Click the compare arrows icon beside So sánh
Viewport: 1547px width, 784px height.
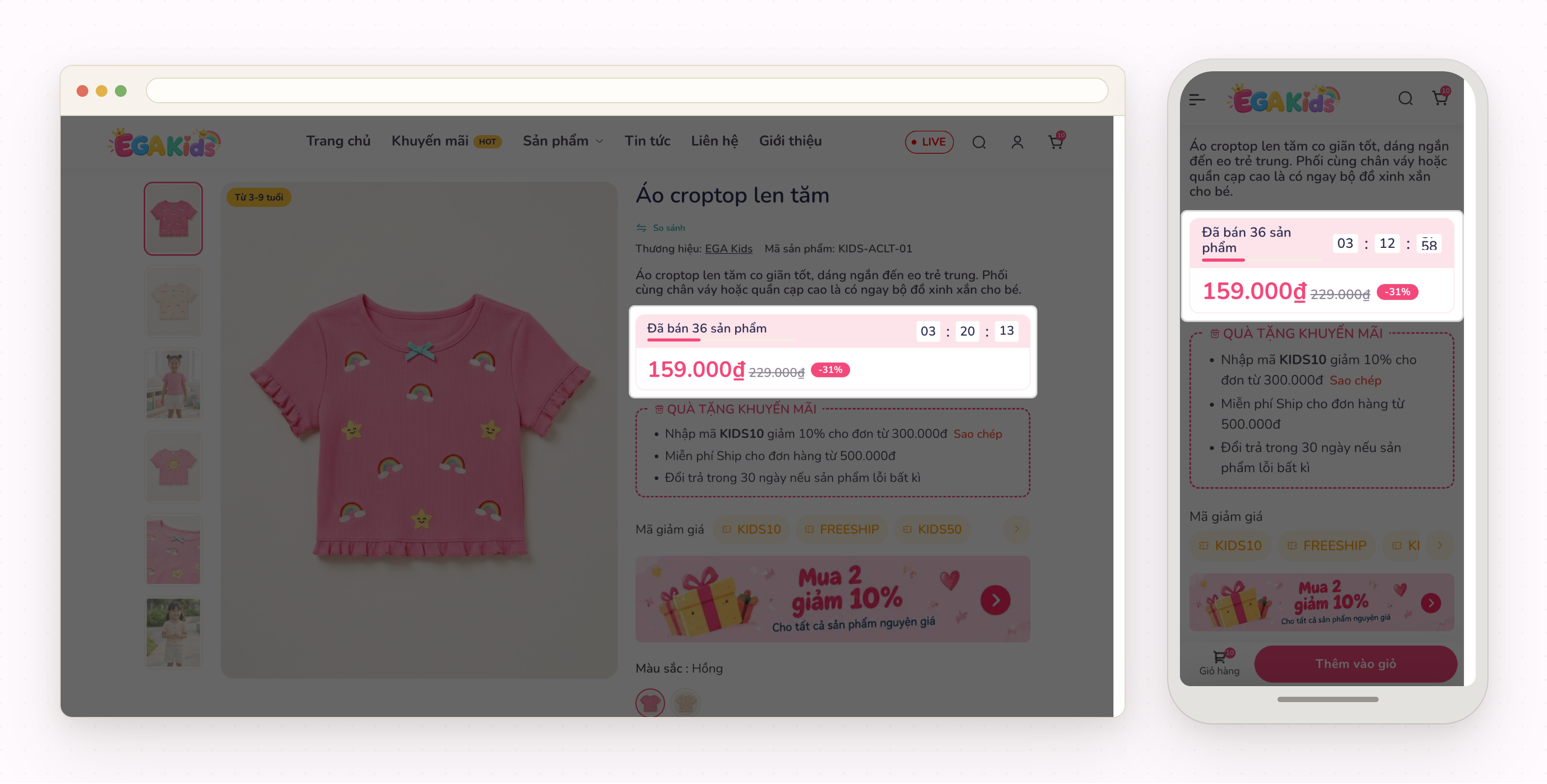point(642,228)
